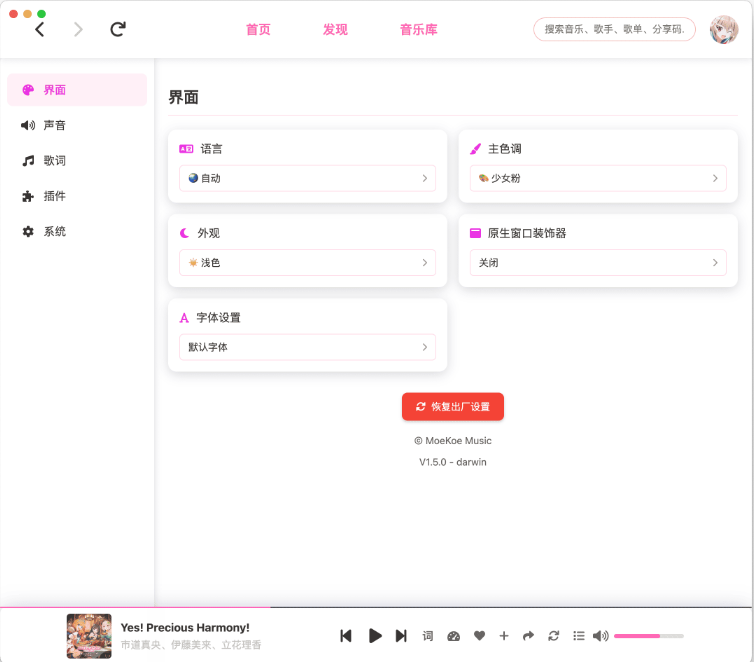Switch to the 发现 tab
Viewport: 754px width, 662px height.
335,29
